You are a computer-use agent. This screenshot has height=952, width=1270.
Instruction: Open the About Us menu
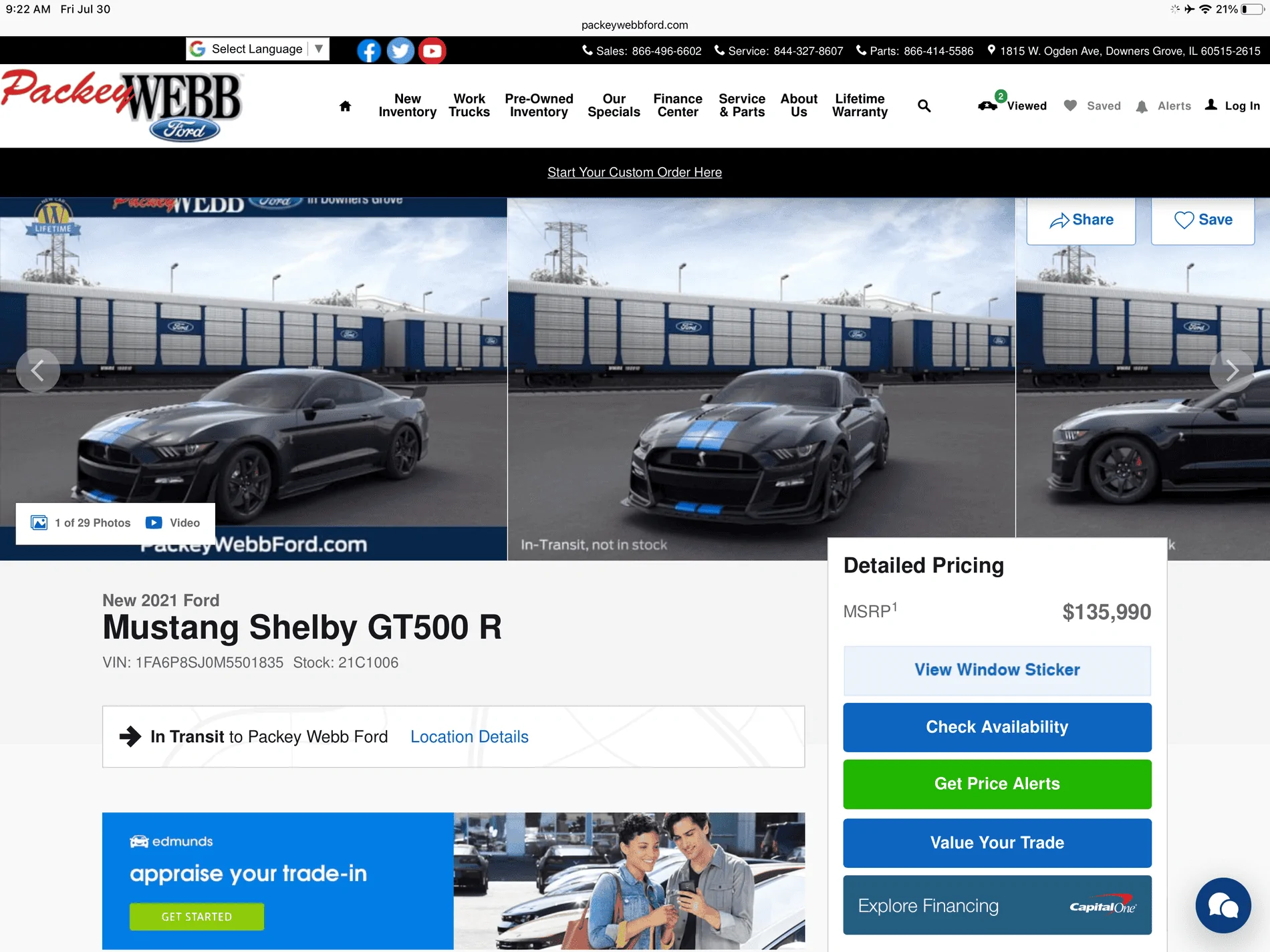pyautogui.click(x=799, y=106)
